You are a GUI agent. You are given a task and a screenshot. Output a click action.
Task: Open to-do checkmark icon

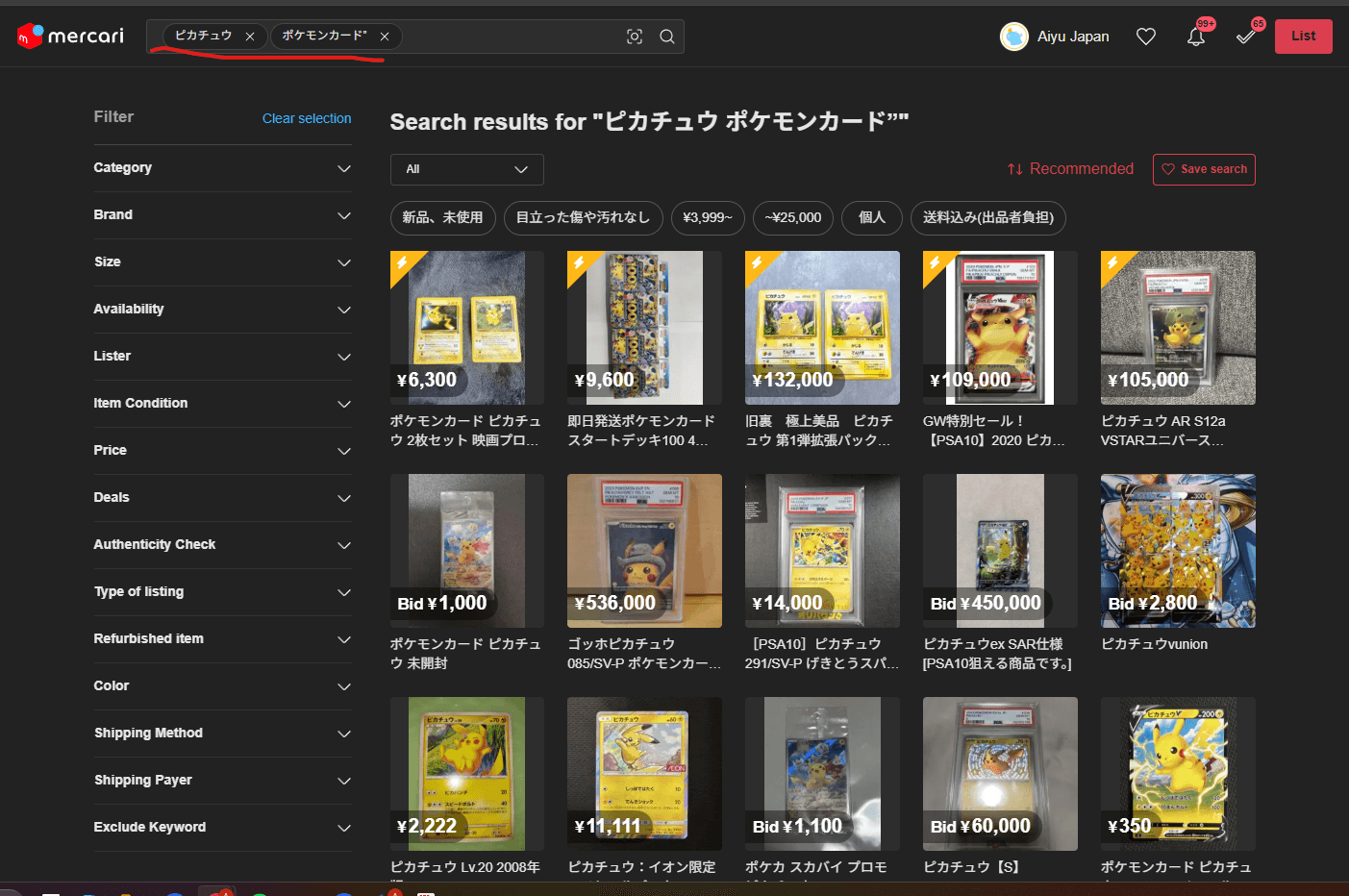pos(1245,37)
